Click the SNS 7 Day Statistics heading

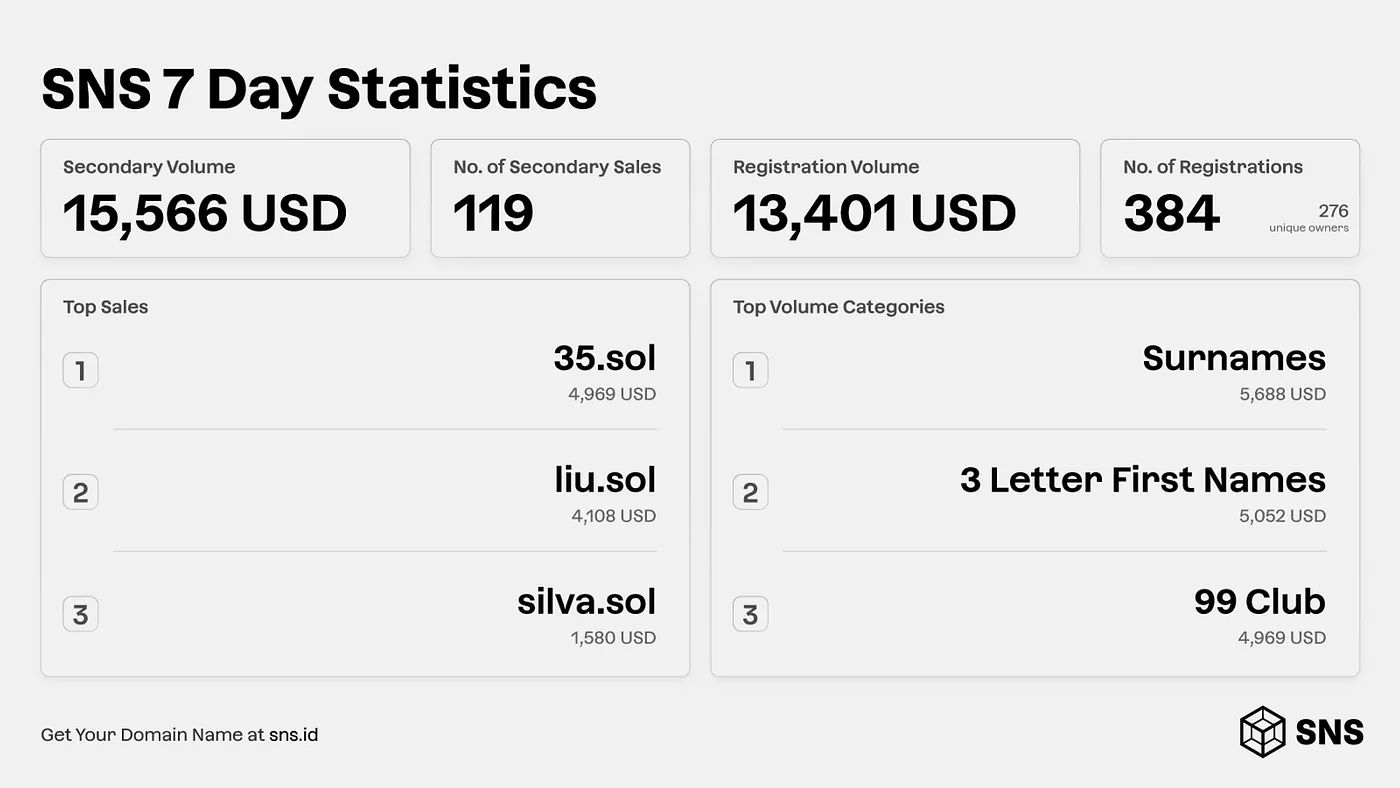[x=319, y=89]
